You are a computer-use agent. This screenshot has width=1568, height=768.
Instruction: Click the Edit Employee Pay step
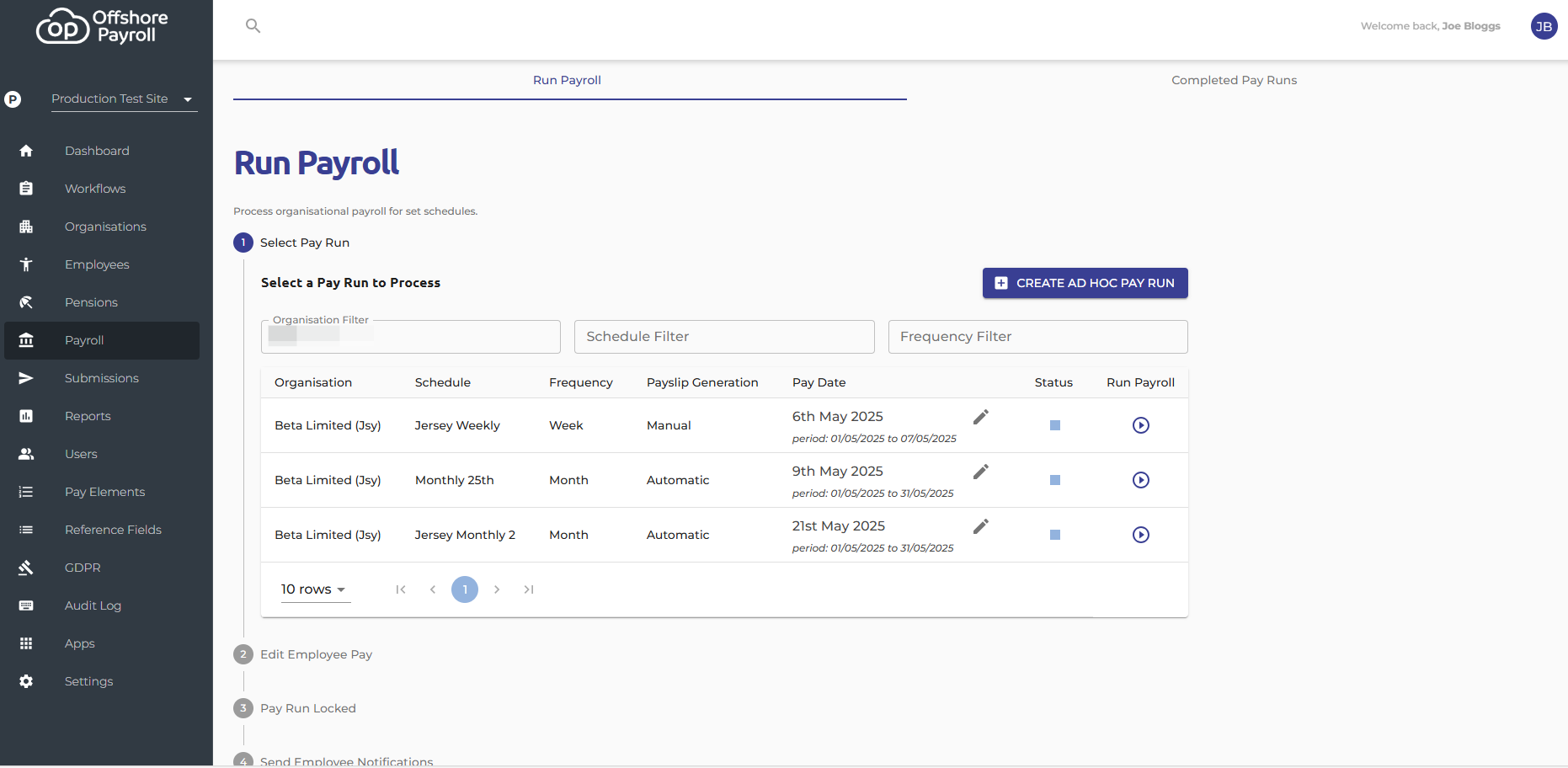pyautogui.click(x=303, y=654)
